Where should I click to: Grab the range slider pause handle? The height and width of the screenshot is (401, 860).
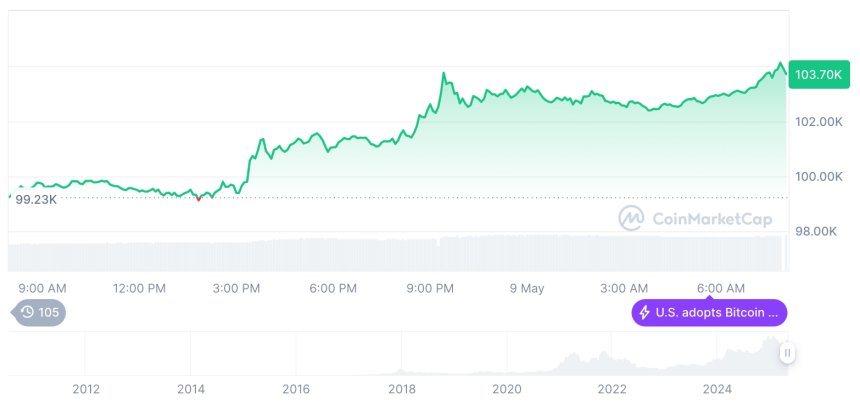pyautogui.click(x=788, y=353)
